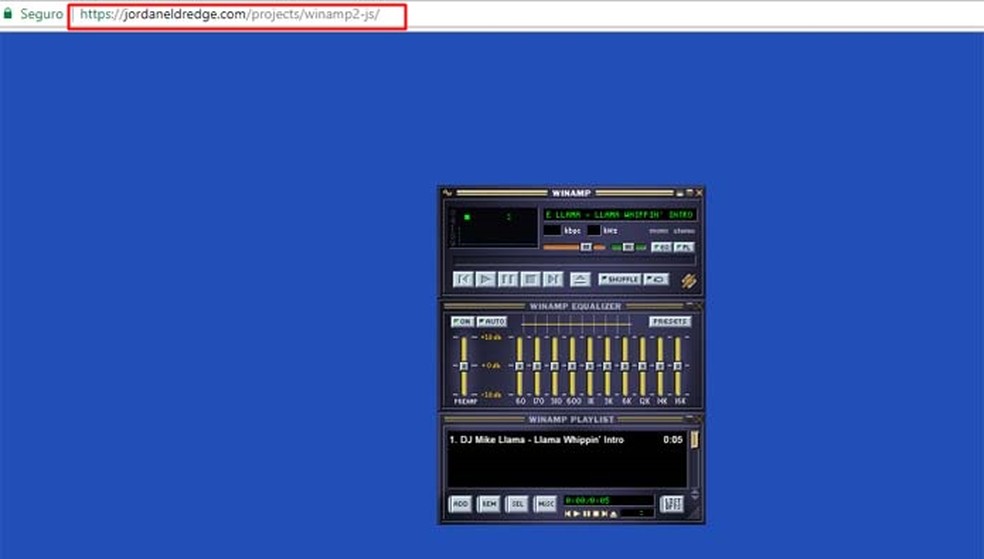The image size is (984, 559).
Task: Open the playlist SEL menu
Action: click(x=517, y=504)
